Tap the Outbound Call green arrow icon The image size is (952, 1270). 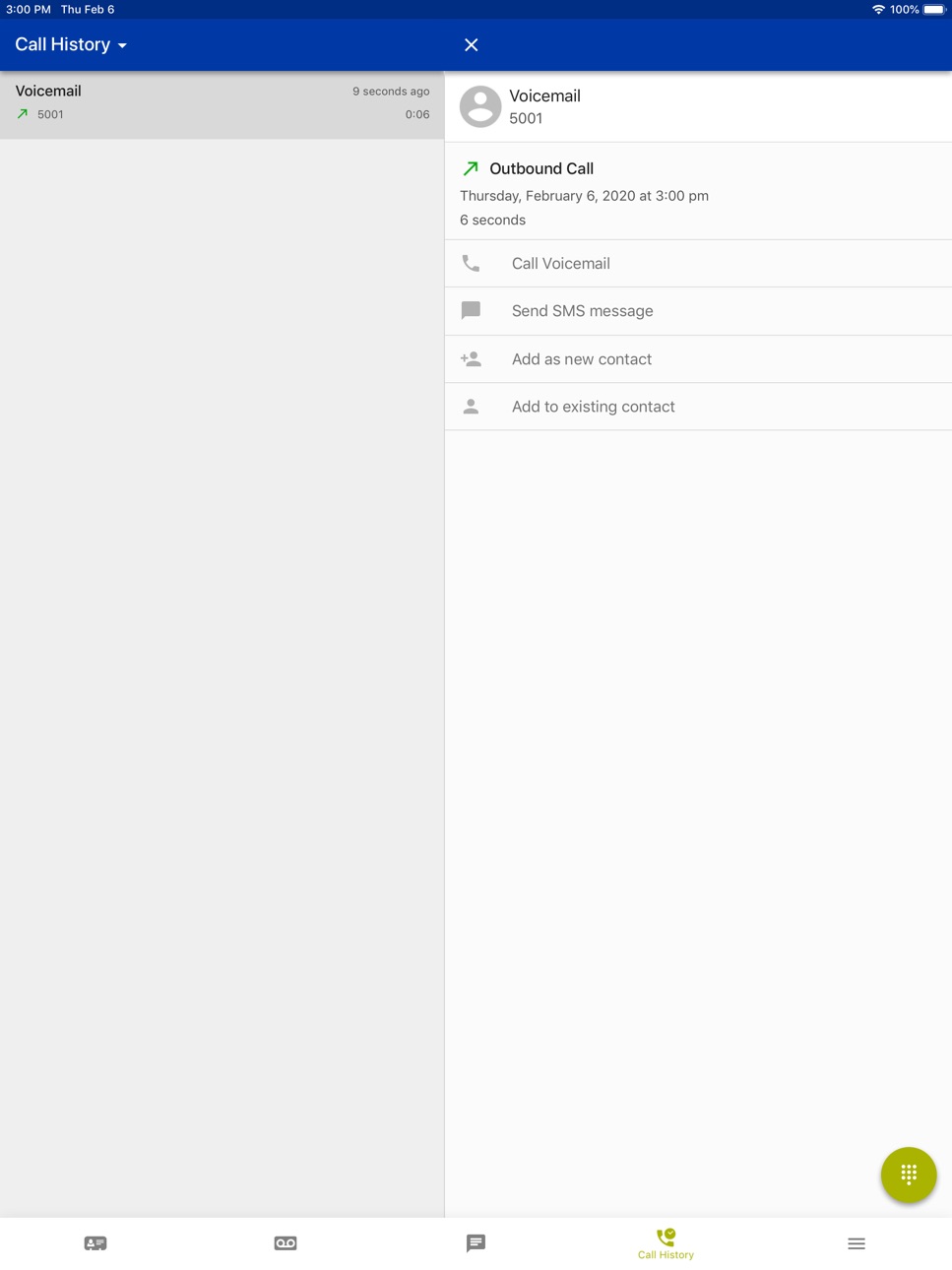point(471,168)
